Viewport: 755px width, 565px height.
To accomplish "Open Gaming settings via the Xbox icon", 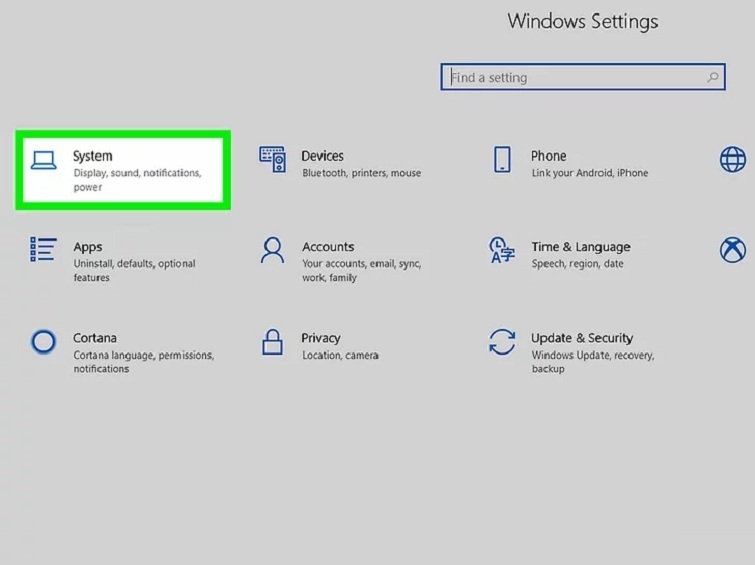I will (x=733, y=250).
